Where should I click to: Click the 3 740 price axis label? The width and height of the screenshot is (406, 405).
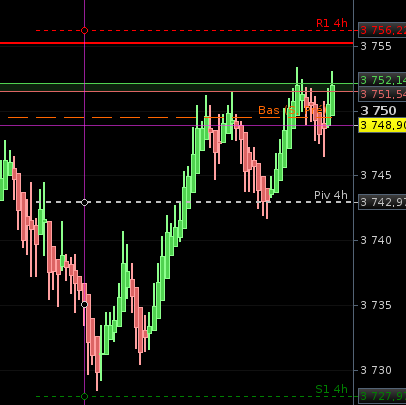point(376,240)
